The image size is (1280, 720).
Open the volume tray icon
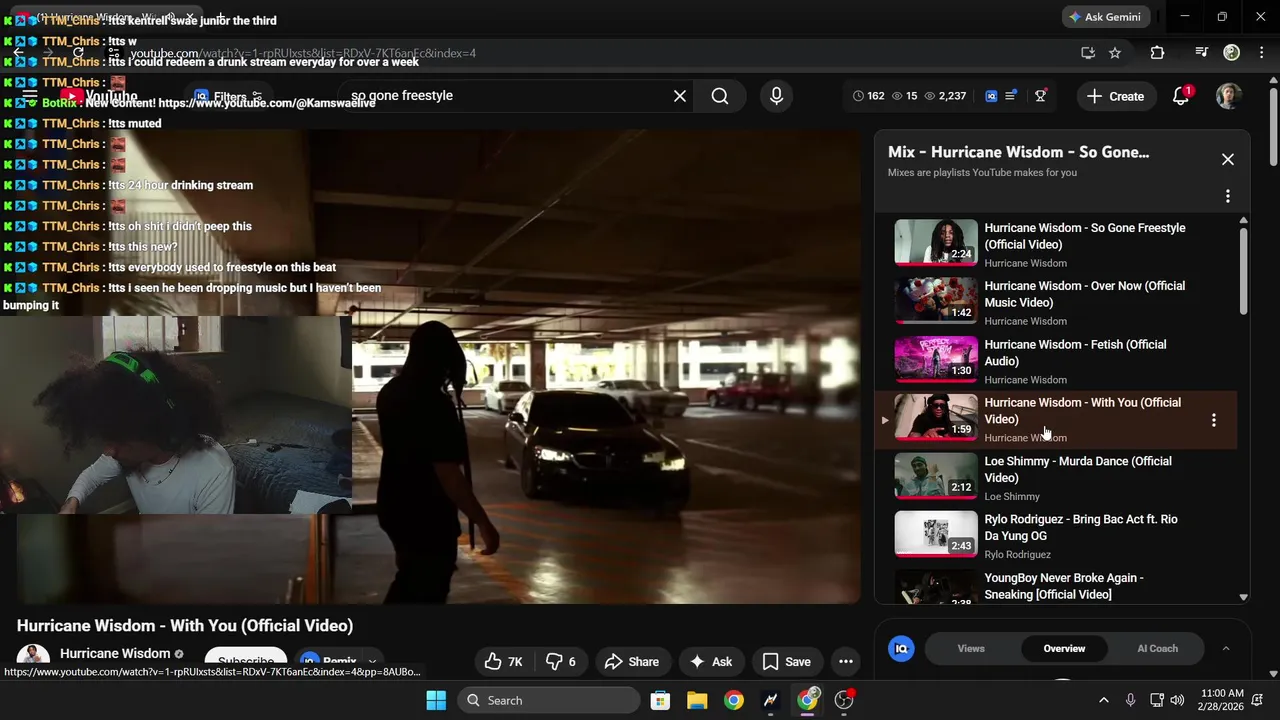1177,700
